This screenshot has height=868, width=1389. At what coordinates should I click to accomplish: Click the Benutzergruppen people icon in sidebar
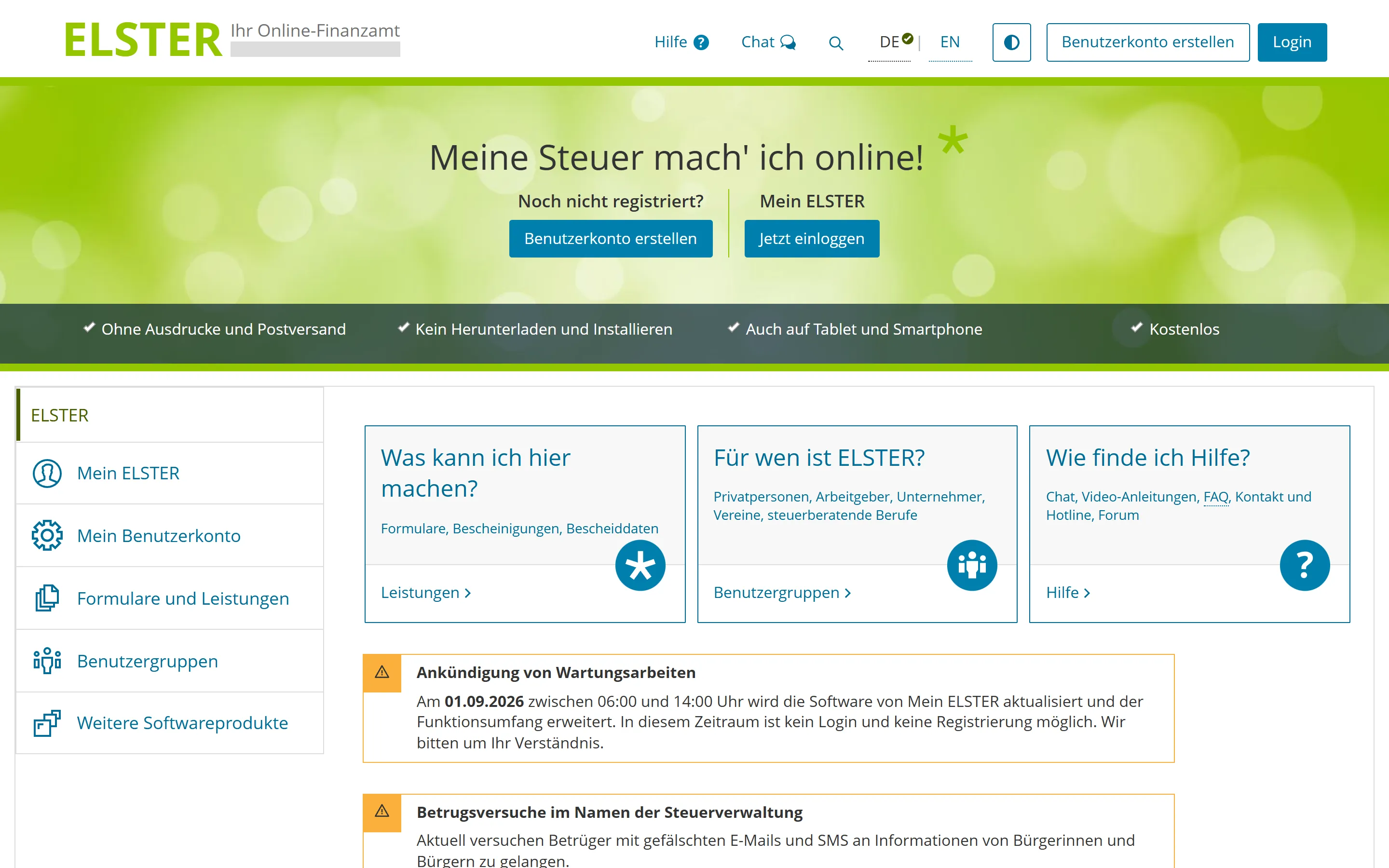[x=47, y=661]
